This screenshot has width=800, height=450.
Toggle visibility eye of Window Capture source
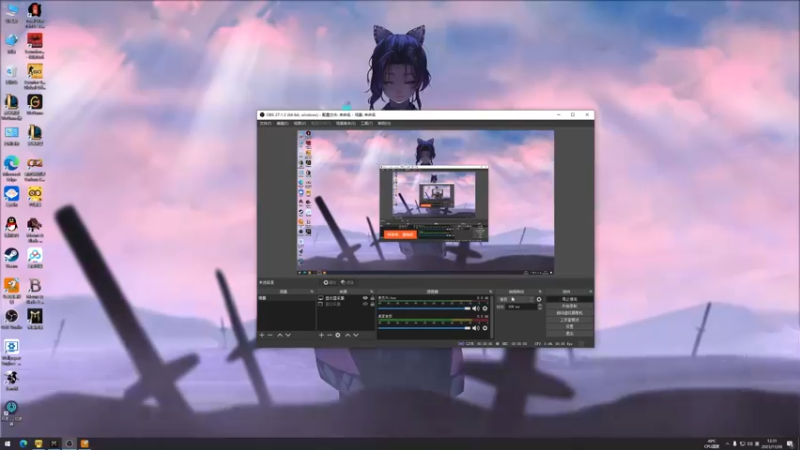365,304
